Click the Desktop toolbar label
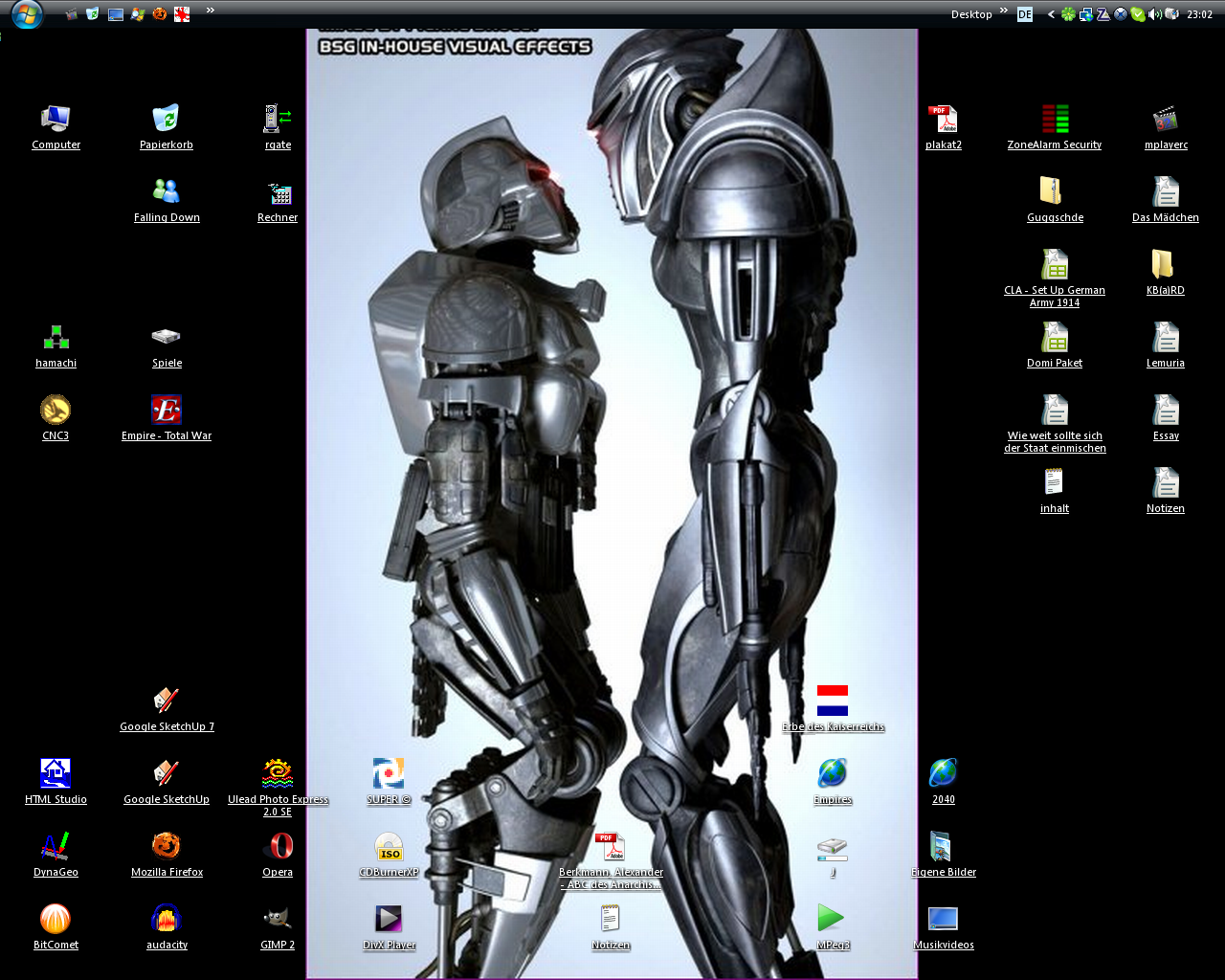The image size is (1225, 980). tap(971, 14)
